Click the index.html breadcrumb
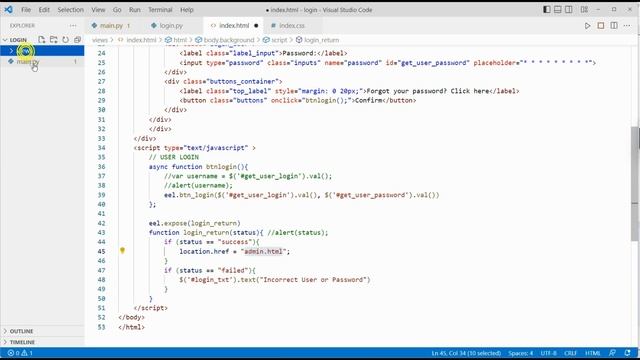Image resolution: width=640 pixels, height=360 pixels. pos(141,40)
